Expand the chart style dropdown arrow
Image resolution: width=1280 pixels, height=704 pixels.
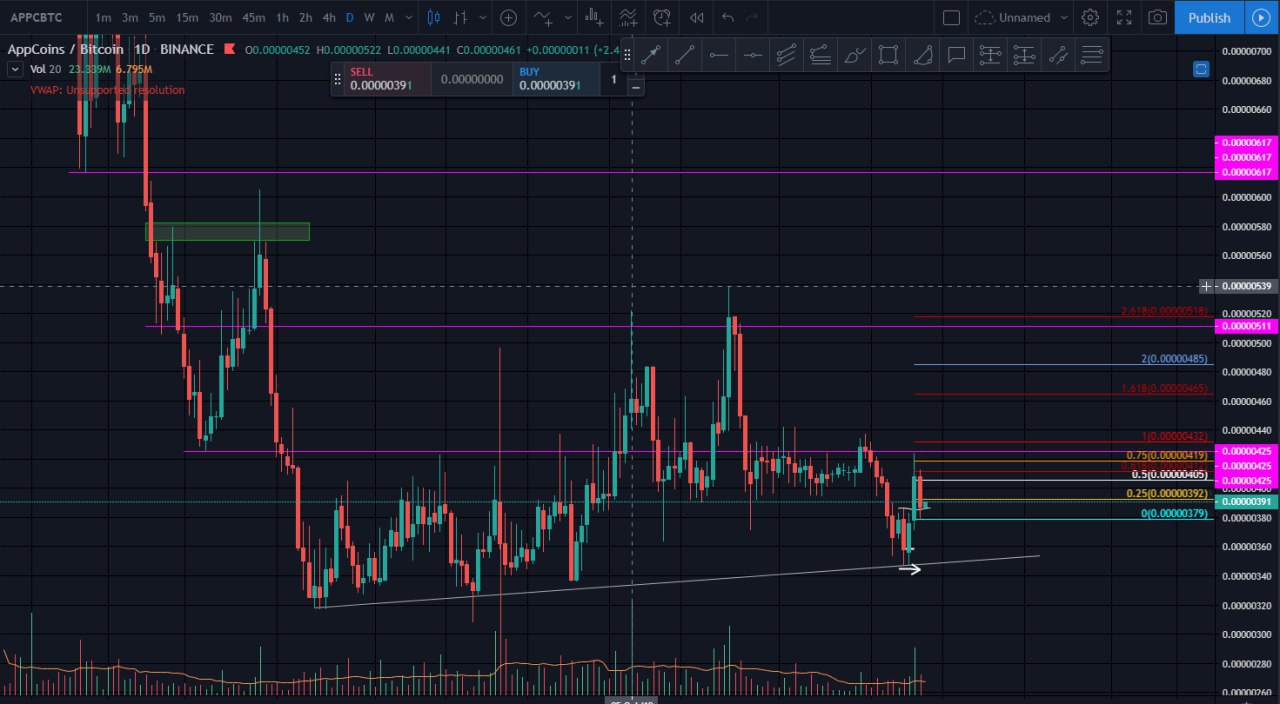(484, 17)
